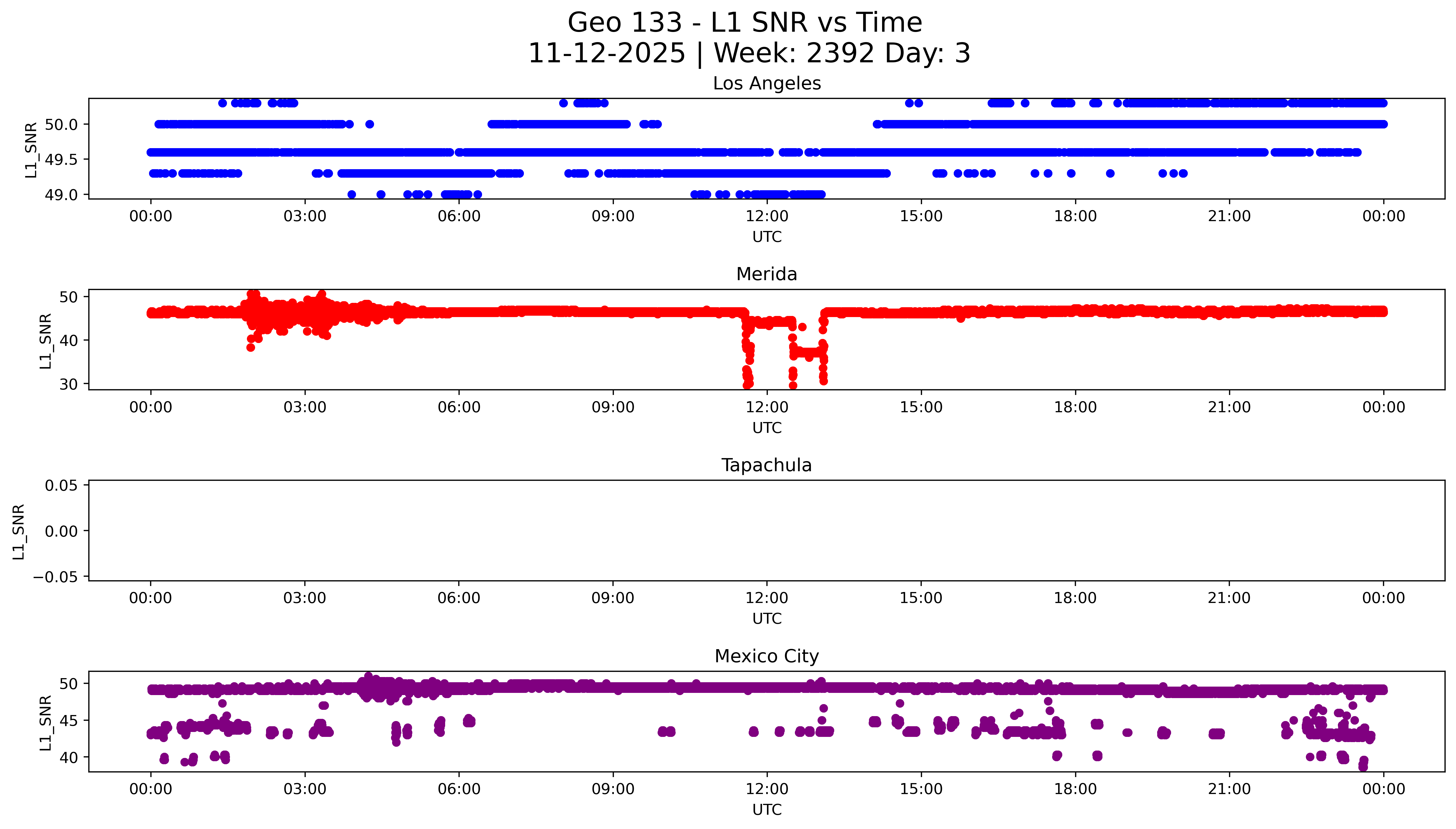Click the 'Tapachula' subplot title

tap(766, 465)
